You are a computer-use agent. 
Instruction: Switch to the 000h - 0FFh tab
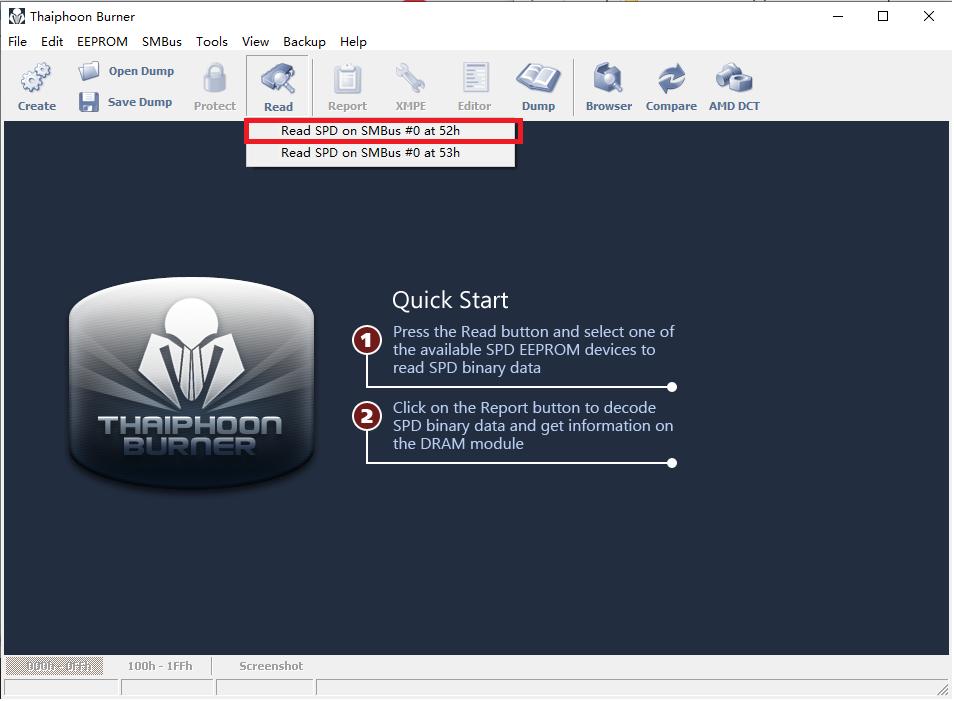click(58, 666)
